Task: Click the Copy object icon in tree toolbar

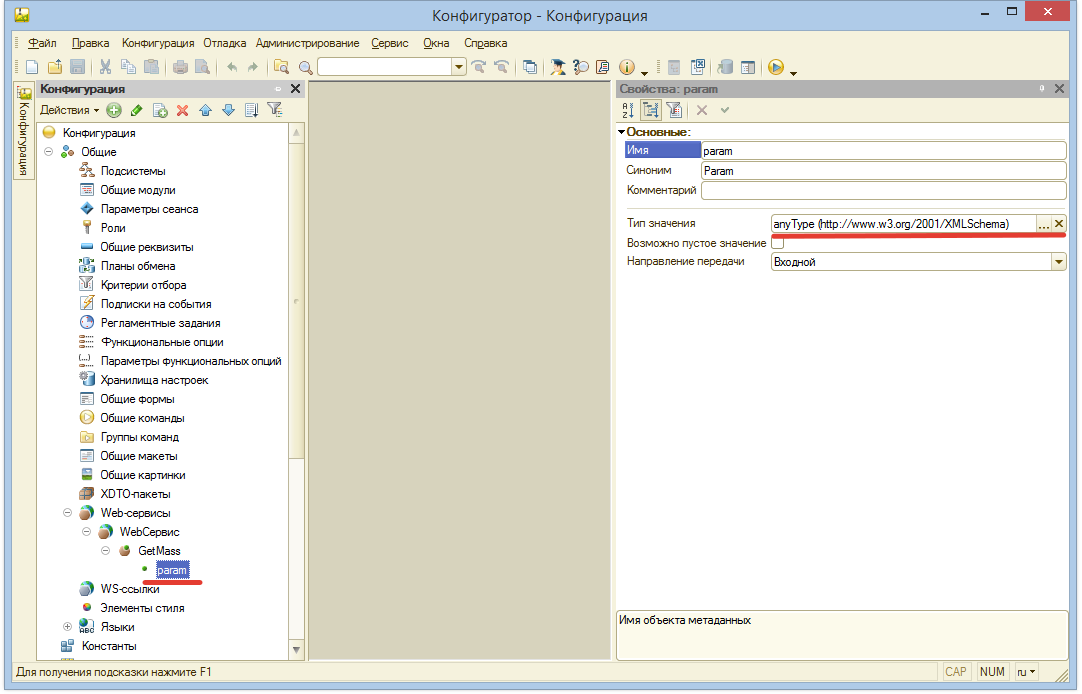Action: click(x=160, y=110)
